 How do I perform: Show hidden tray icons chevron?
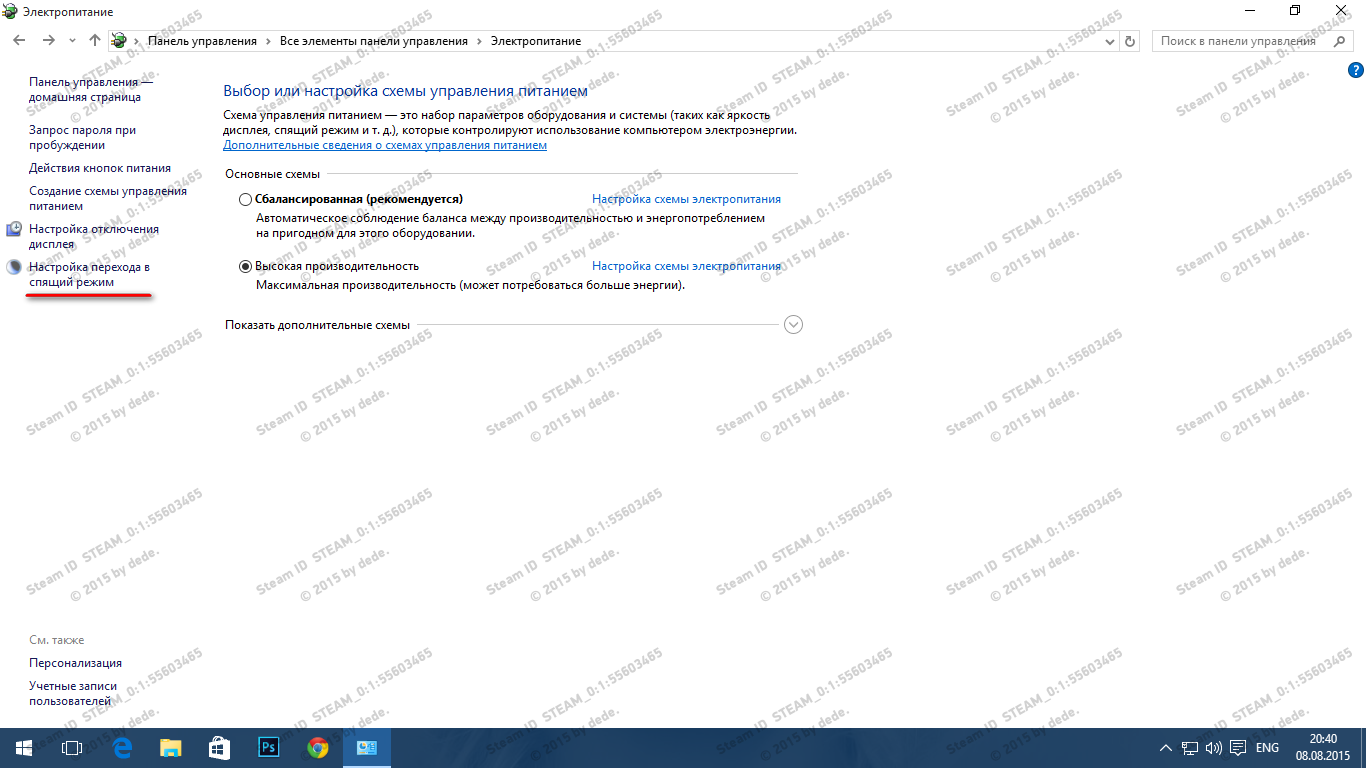tap(1166, 748)
